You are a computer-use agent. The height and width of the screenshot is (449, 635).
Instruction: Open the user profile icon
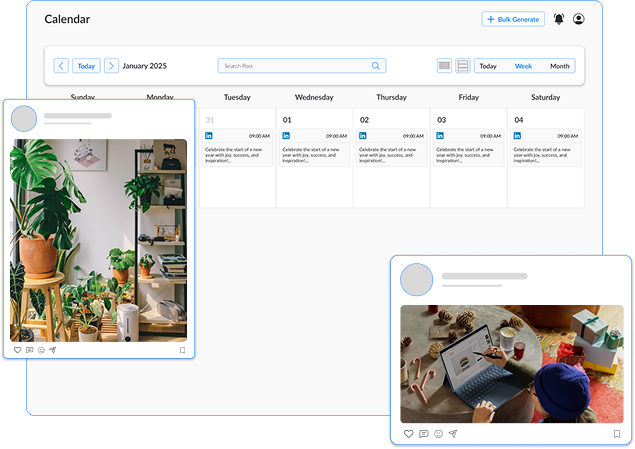point(578,19)
